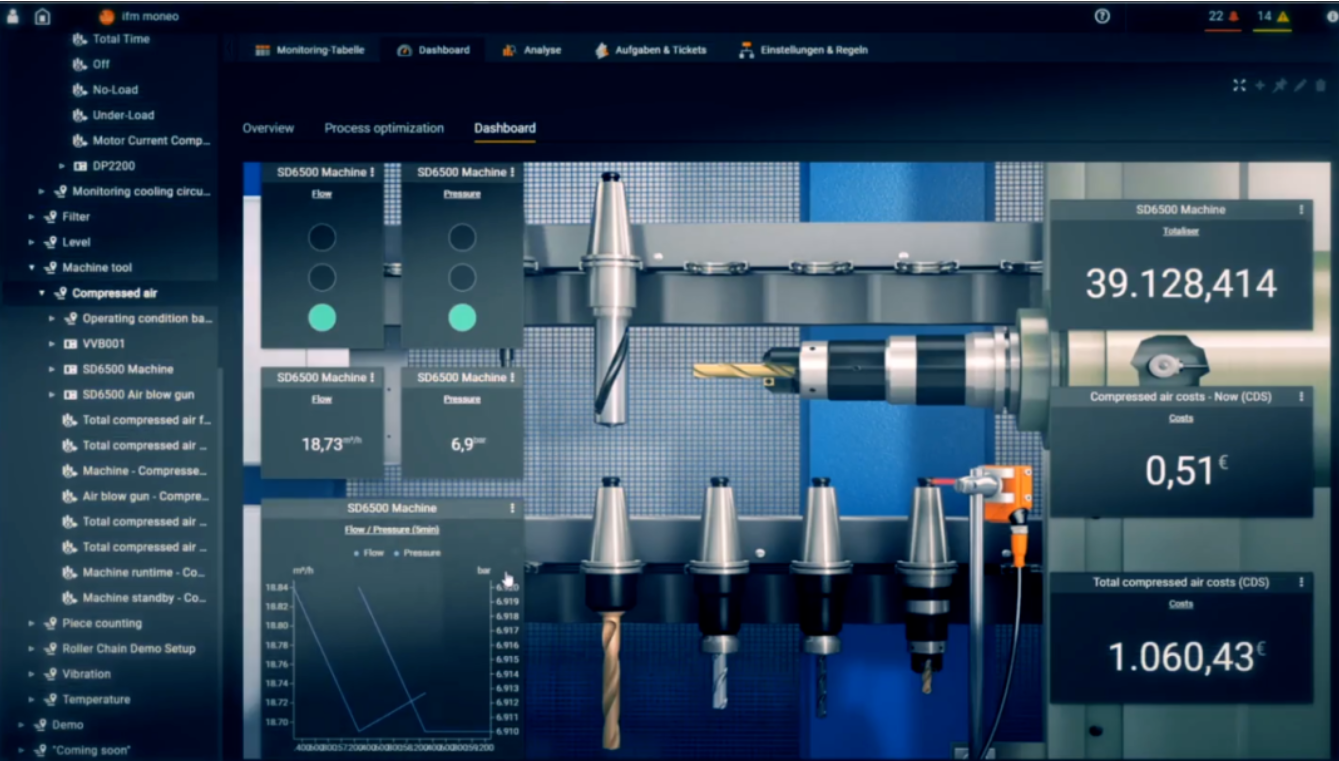Screen dimensions: 1339x761
Task: Expand the Filter tree node
Action: tap(32, 217)
